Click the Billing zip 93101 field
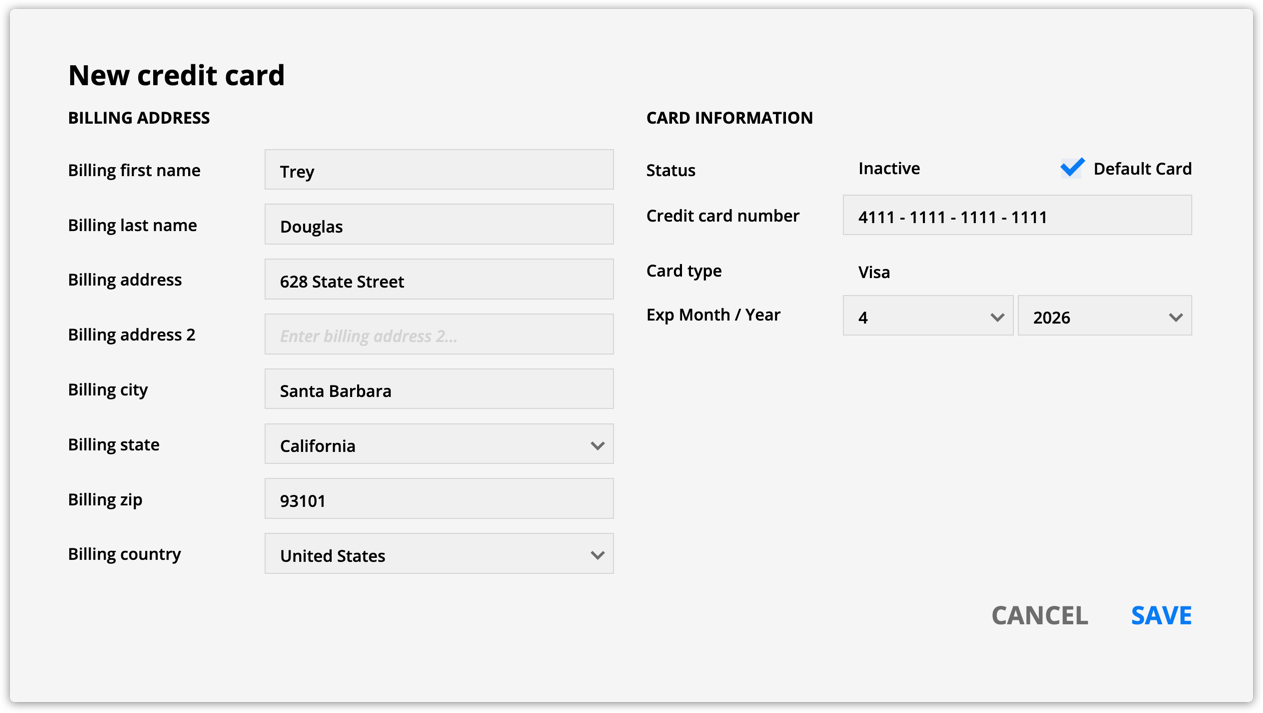Screen dimensions: 1263x713 (x=439, y=499)
